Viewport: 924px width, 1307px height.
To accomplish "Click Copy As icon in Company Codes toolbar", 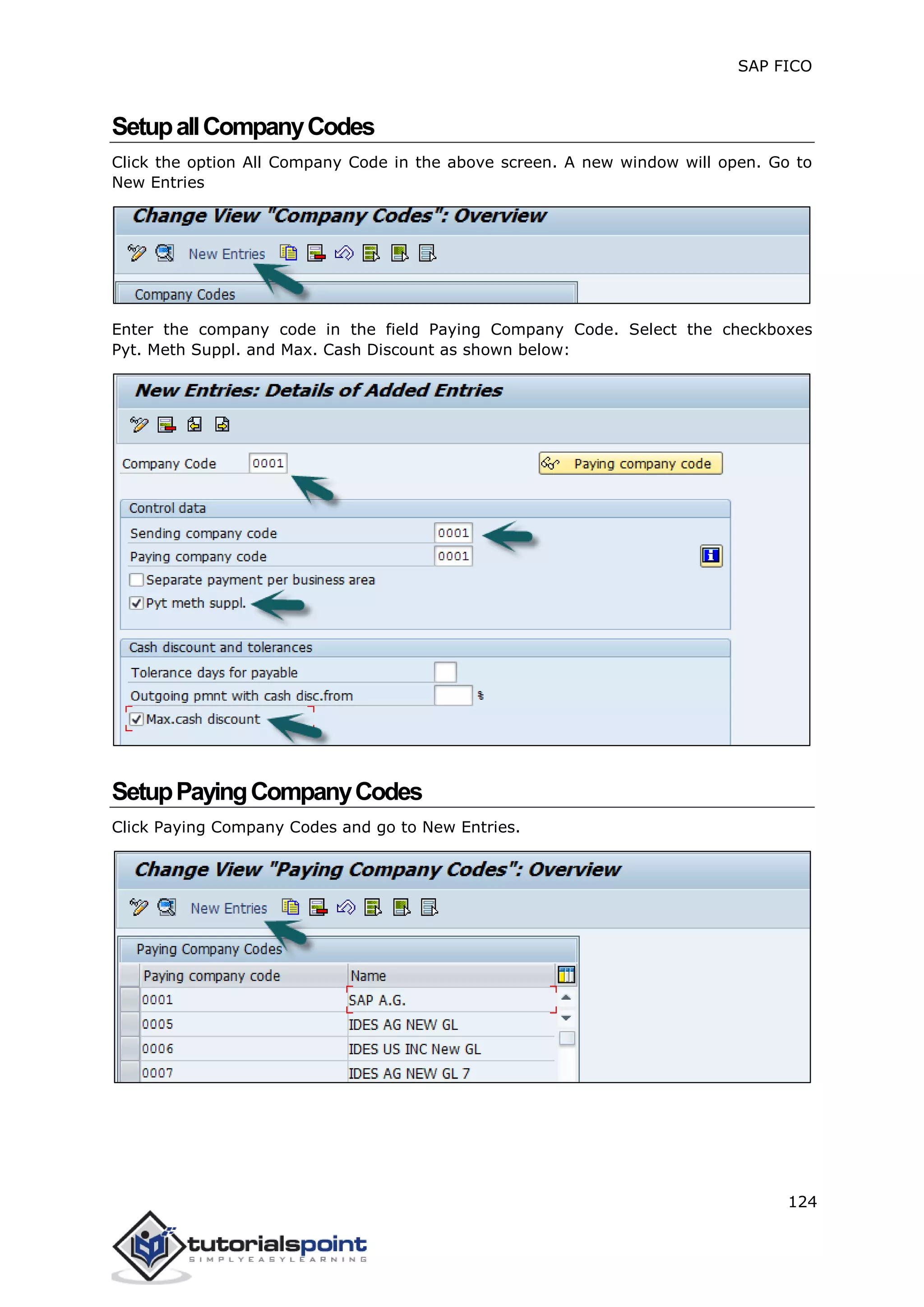I will [x=288, y=253].
